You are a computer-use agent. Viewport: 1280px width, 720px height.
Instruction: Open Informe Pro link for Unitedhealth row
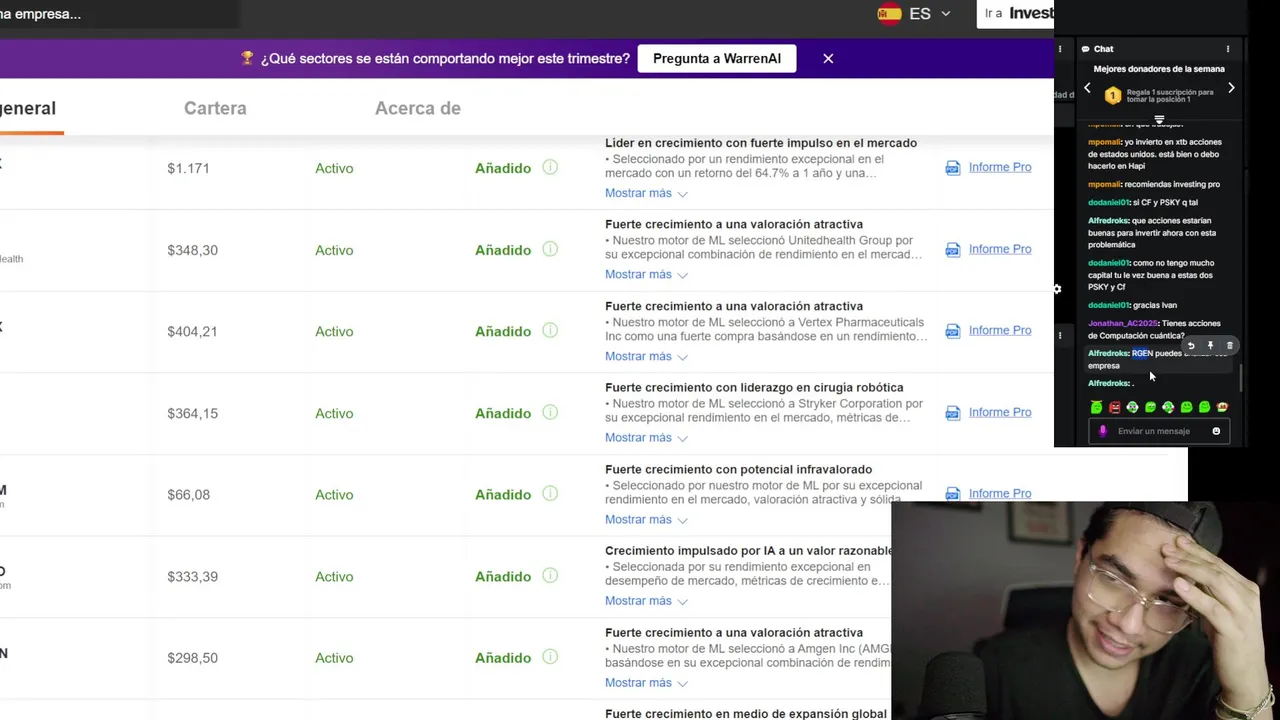pos(1000,249)
